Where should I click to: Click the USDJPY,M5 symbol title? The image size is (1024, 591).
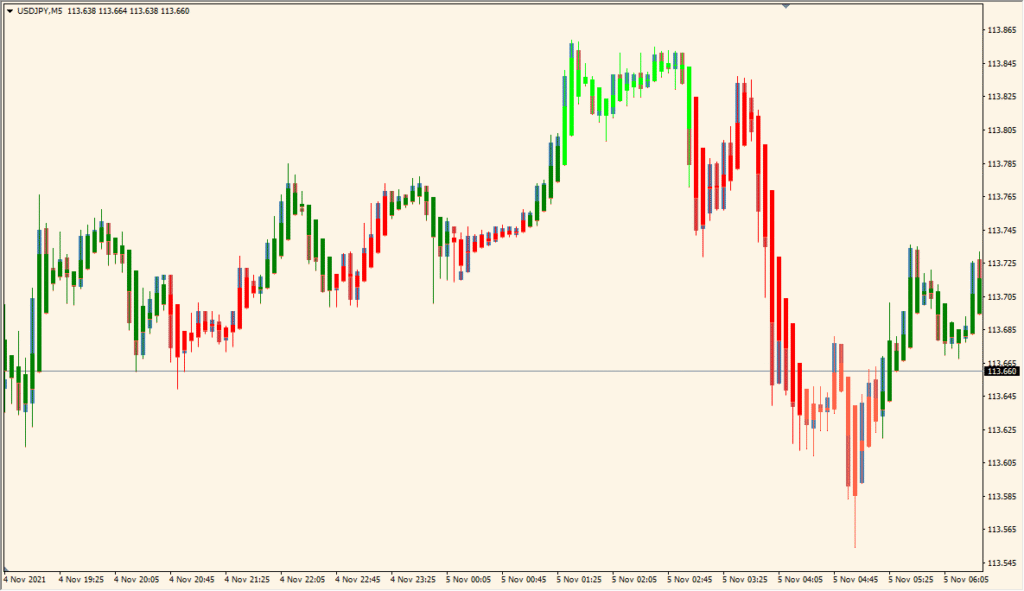click(40, 11)
